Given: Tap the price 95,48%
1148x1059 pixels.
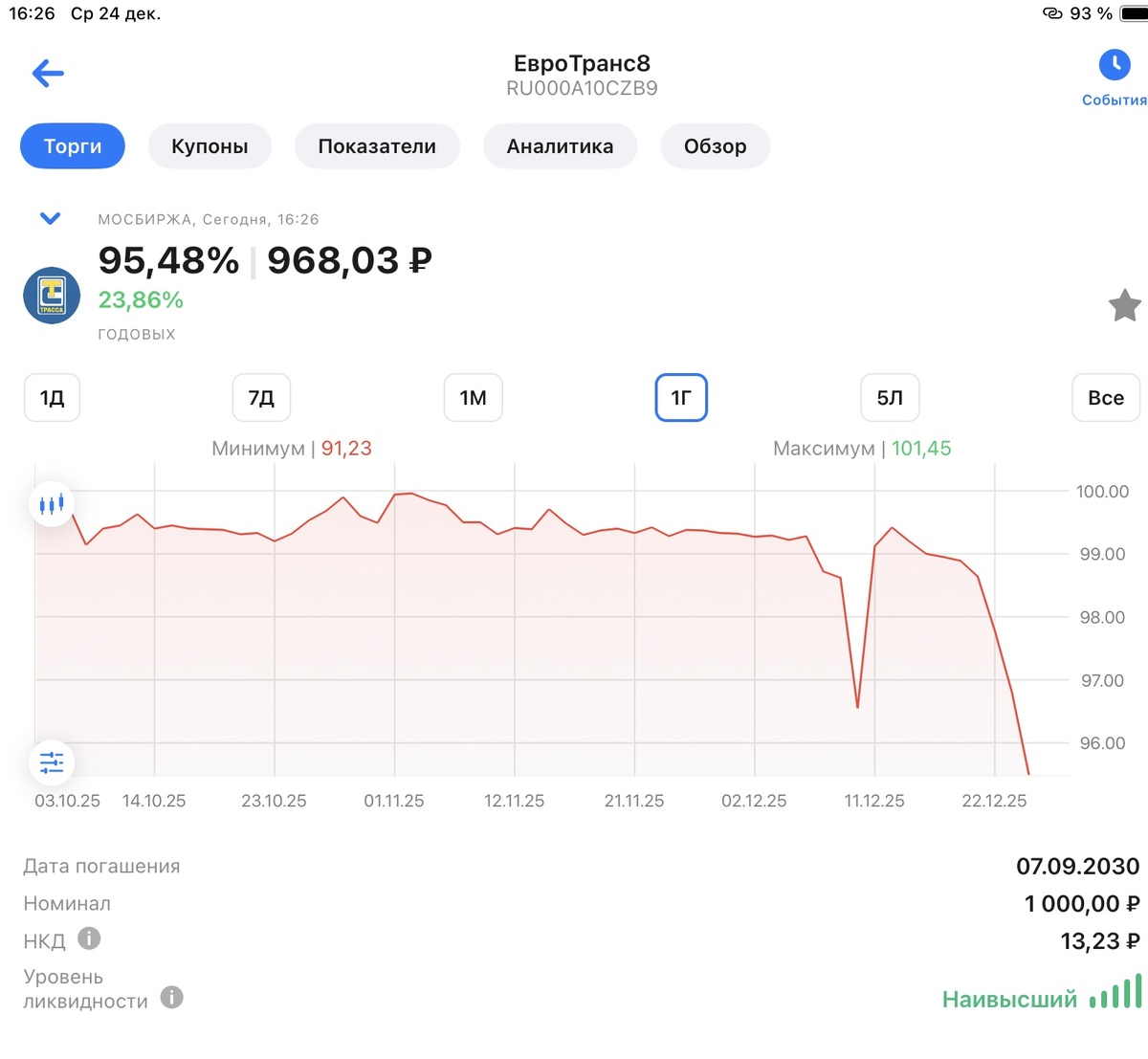Looking at the screenshot, I should click(x=169, y=260).
